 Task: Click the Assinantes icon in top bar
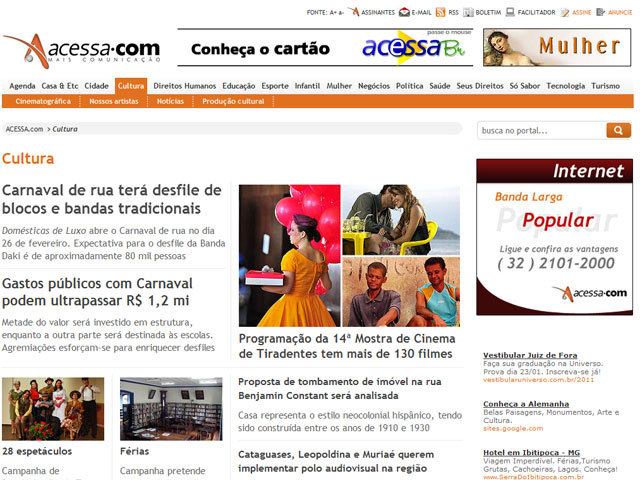[x=354, y=13]
